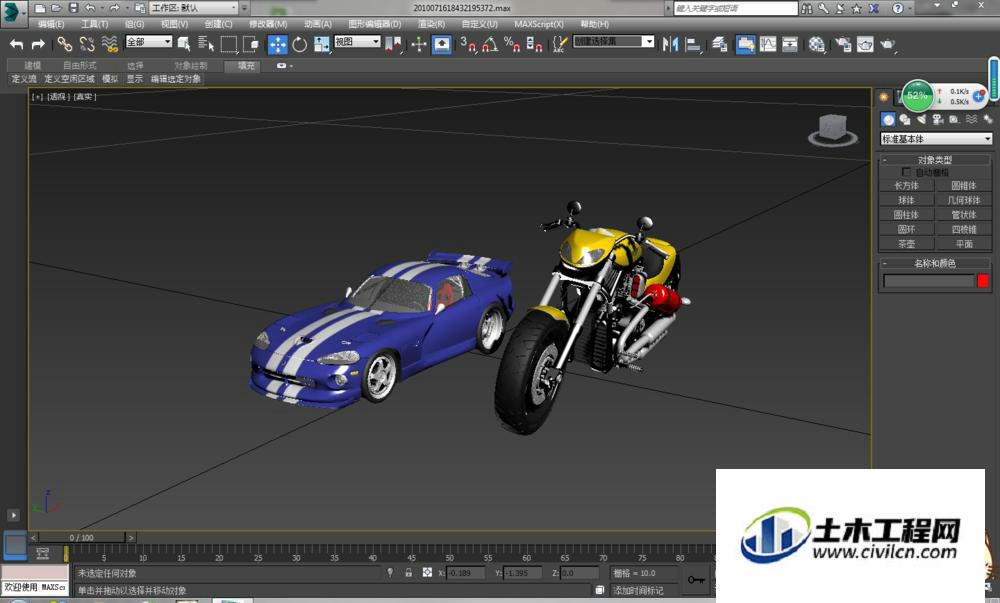Open the 渲染(R) menu
1000x603 pixels.
(432, 24)
